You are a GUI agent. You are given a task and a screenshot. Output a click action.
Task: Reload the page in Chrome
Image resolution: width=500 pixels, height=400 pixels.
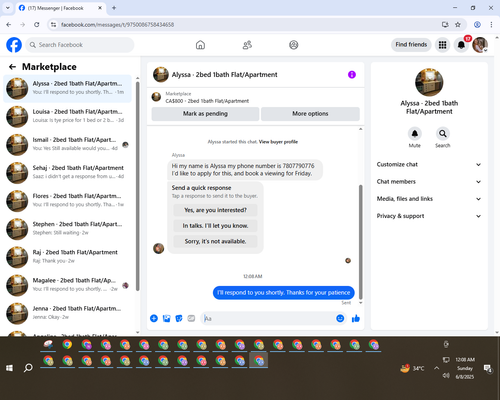pos(37,24)
